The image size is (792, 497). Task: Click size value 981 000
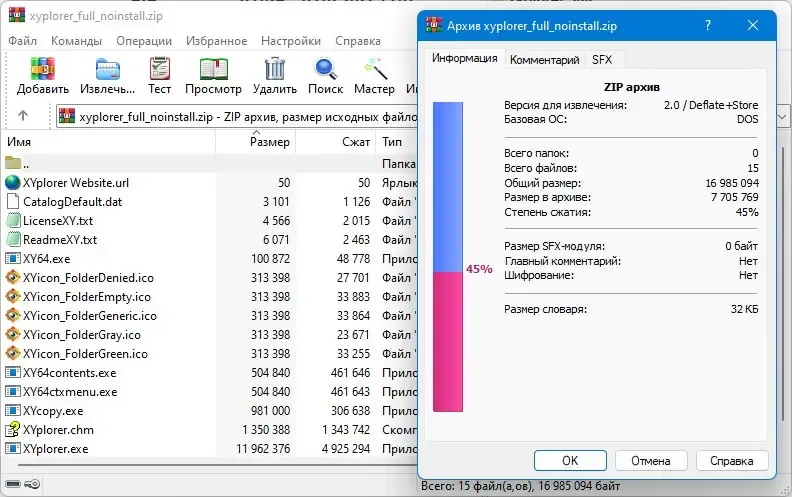tap(270, 411)
